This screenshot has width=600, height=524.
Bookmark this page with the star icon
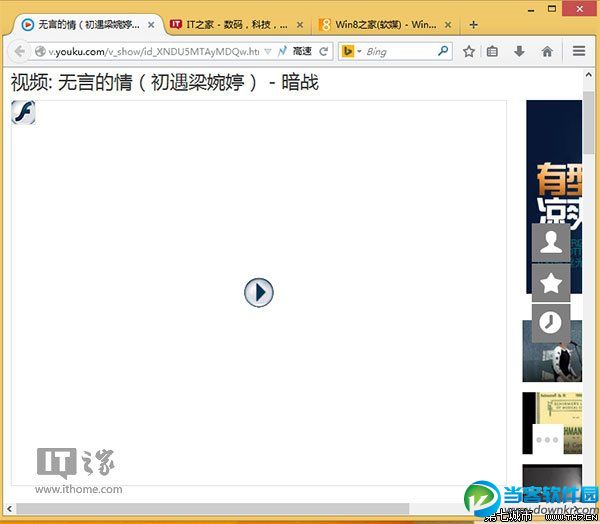[469, 51]
